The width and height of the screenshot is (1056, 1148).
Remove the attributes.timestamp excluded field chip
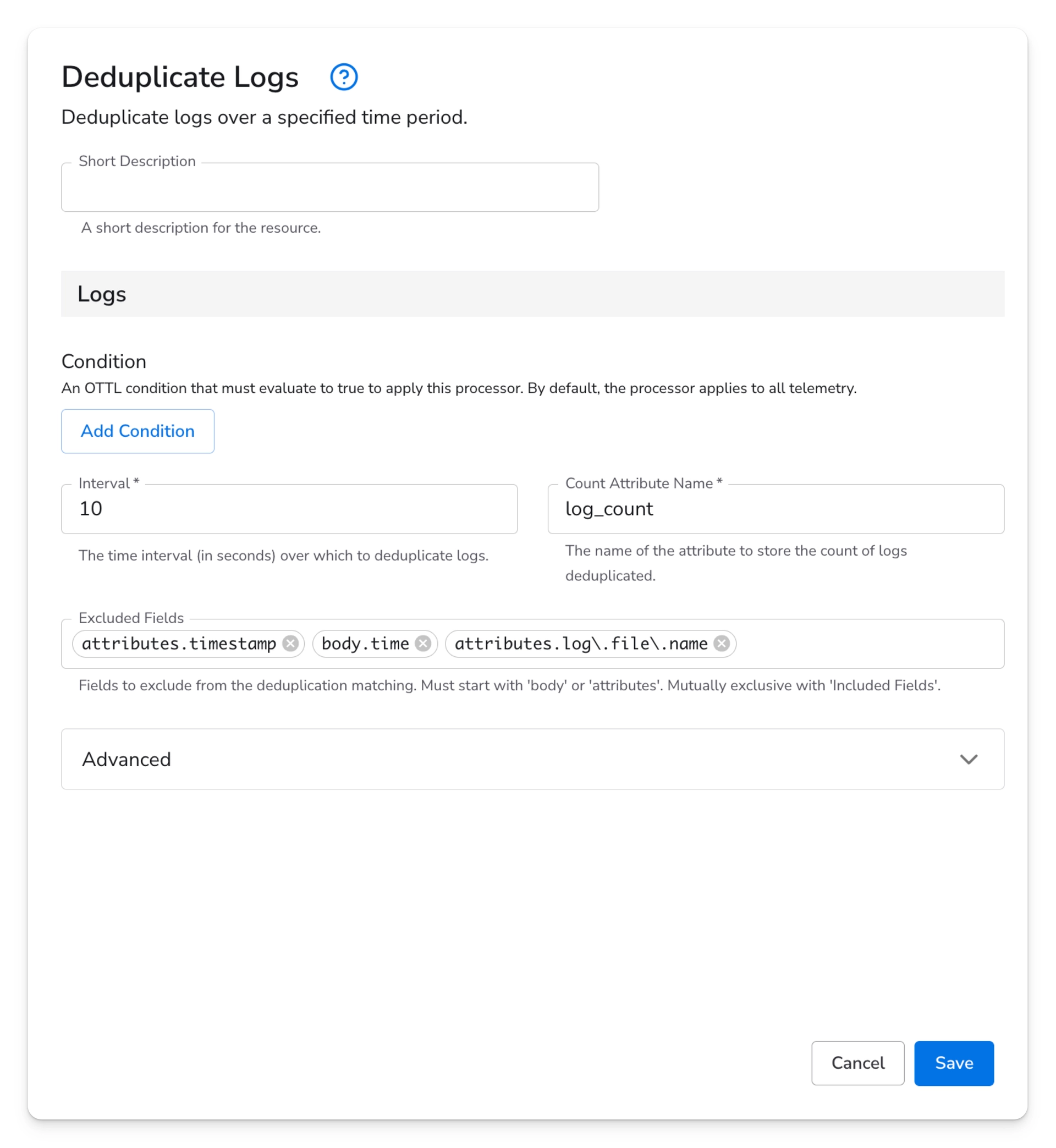coord(292,644)
